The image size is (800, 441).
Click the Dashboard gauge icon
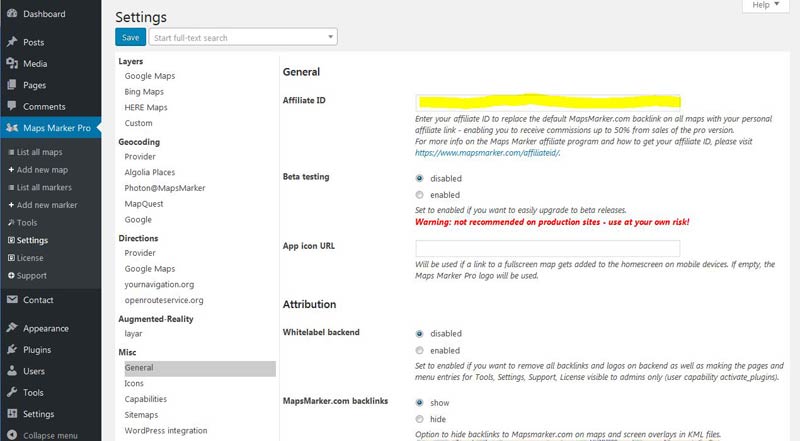click(x=12, y=13)
